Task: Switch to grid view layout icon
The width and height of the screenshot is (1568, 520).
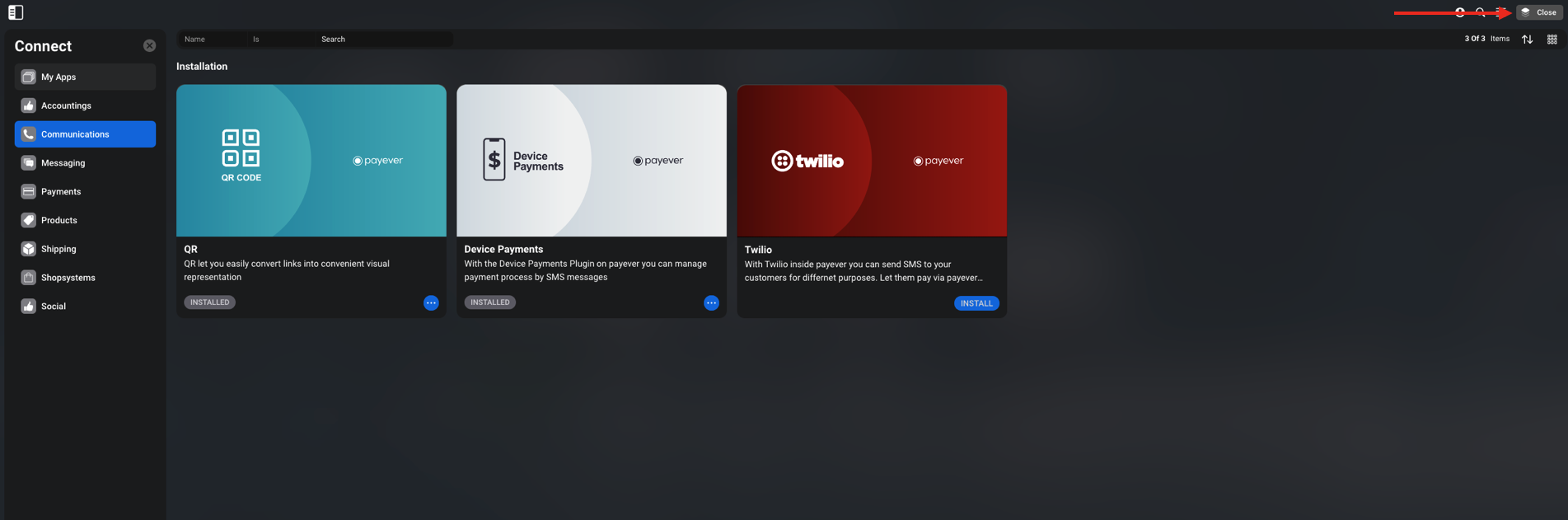Action: [1552, 39]
